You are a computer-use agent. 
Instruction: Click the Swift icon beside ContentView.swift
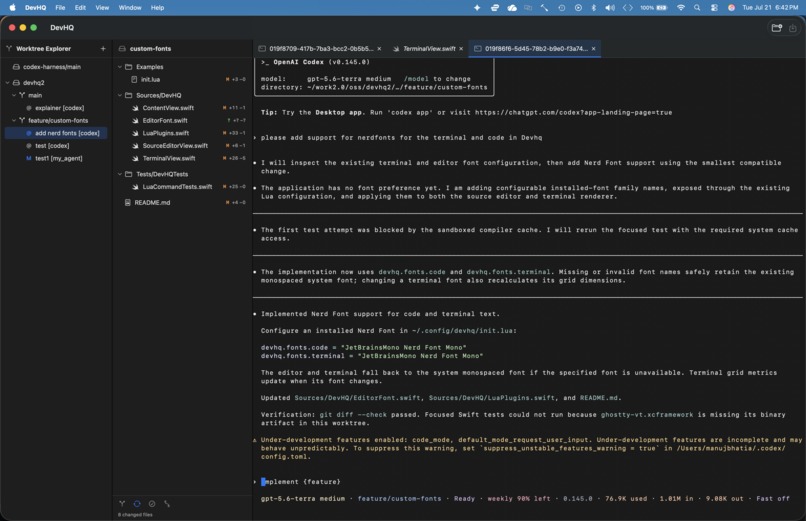135,108
